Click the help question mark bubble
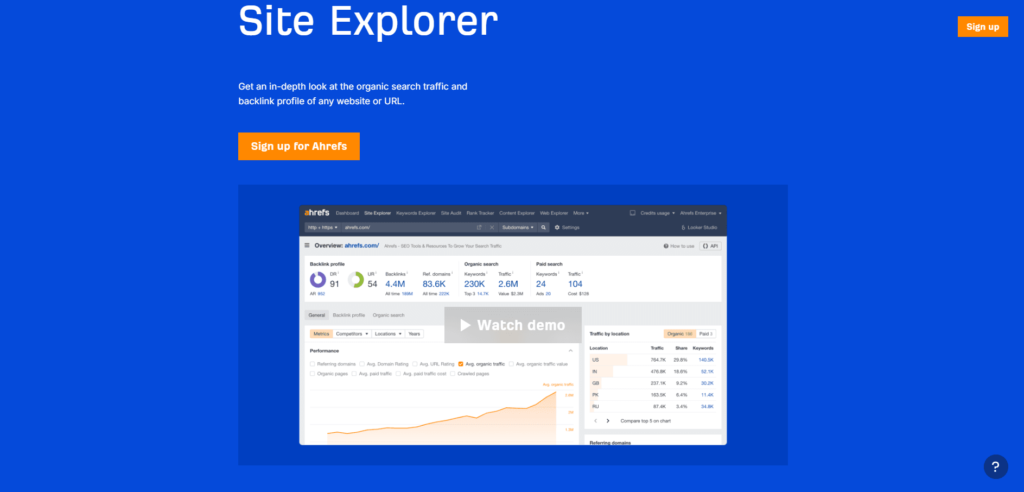 (x=995, y=467)
